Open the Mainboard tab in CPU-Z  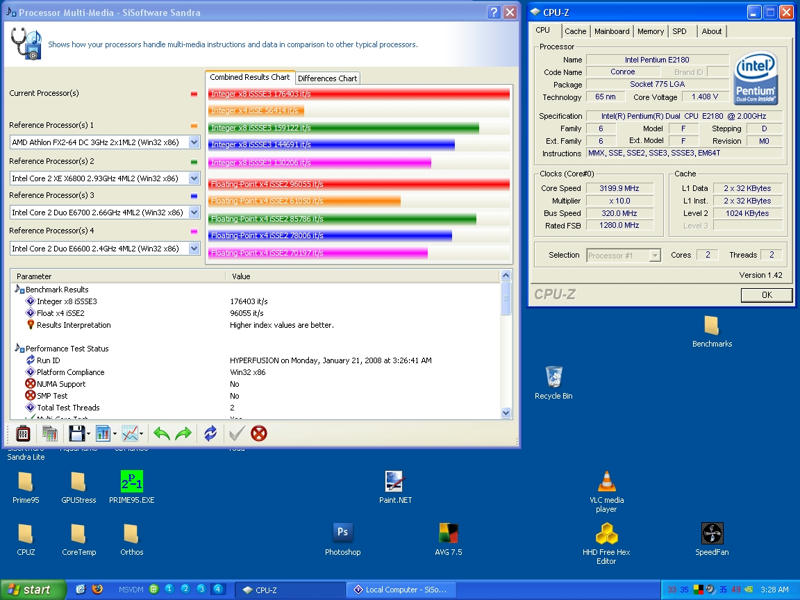click(x=612, y=31)
